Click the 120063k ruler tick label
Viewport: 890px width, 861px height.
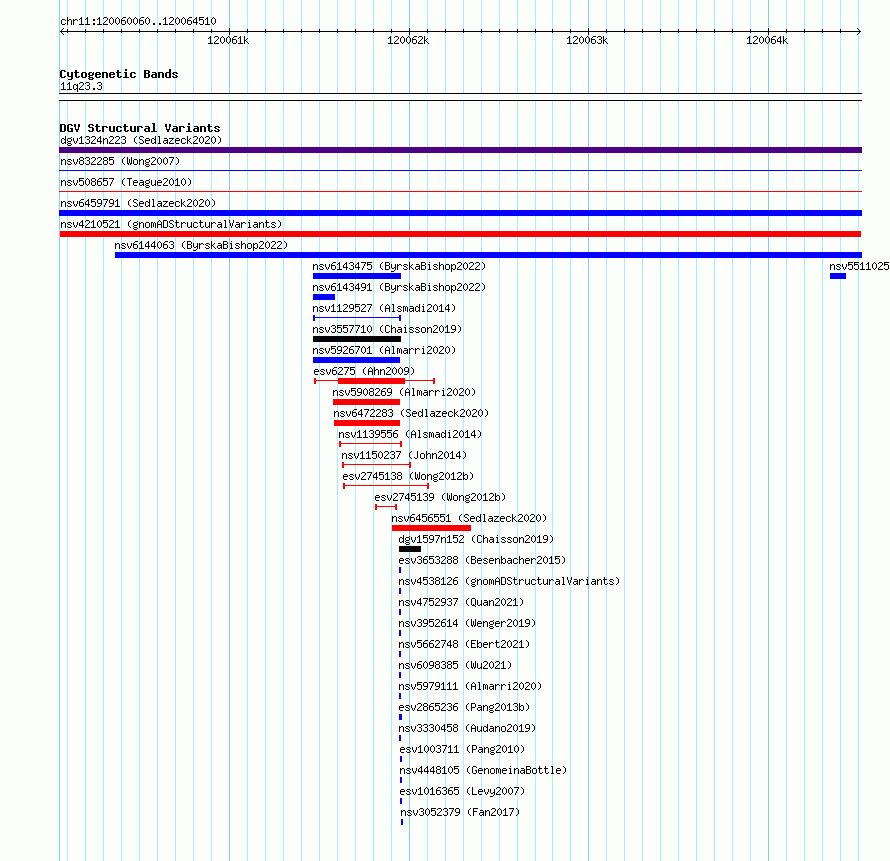[587, 40]
